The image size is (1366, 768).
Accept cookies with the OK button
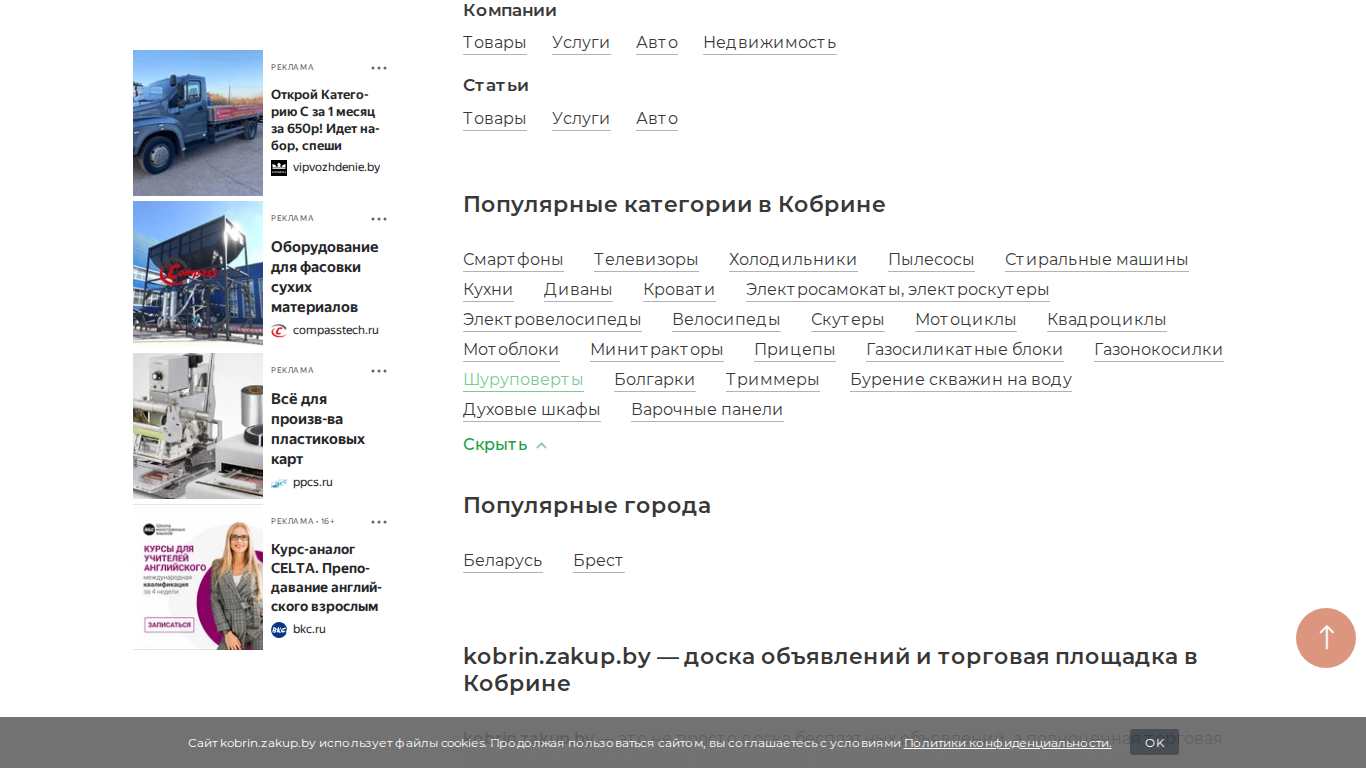[1154, 743]
